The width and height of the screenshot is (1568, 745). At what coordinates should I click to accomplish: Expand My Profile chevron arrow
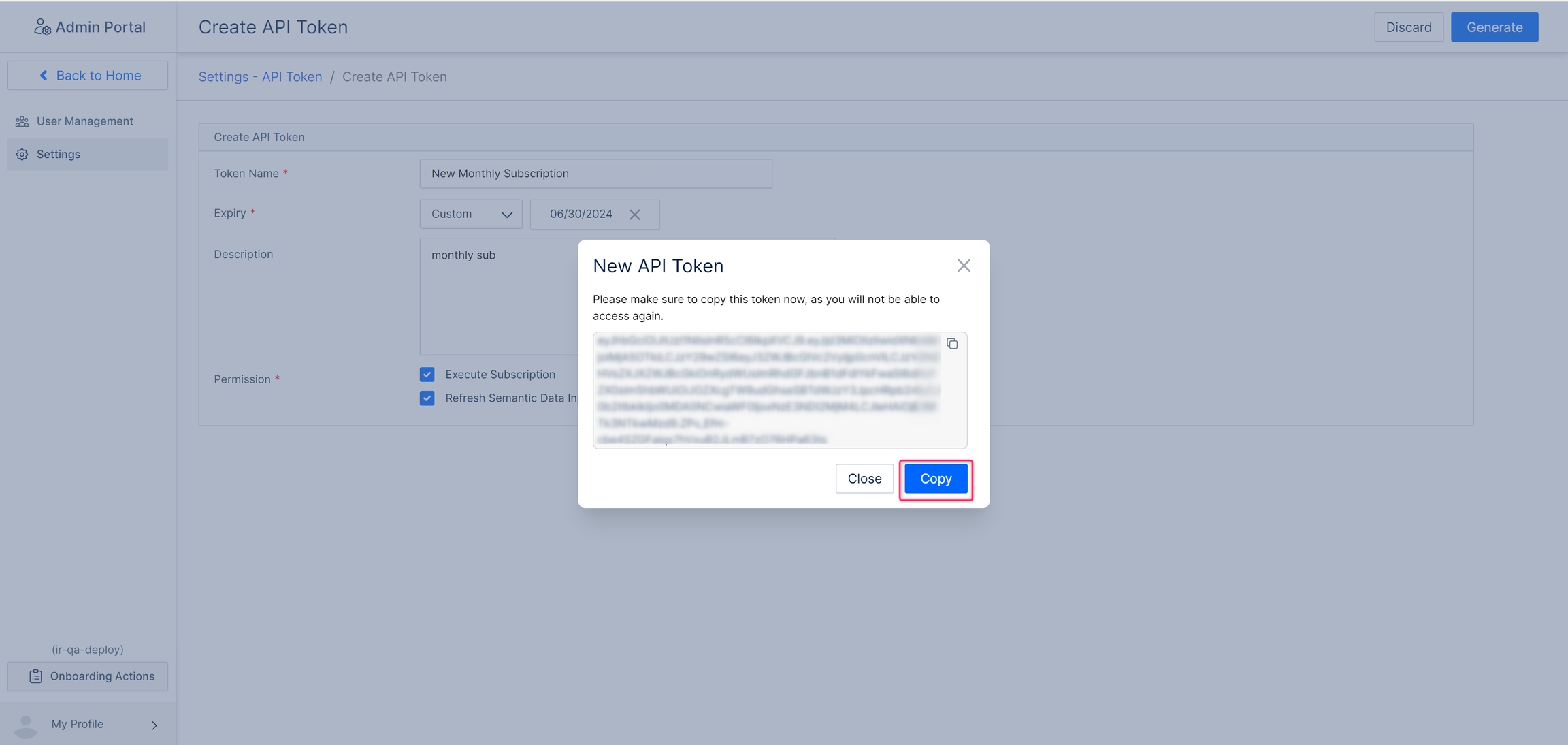(154, 725)
